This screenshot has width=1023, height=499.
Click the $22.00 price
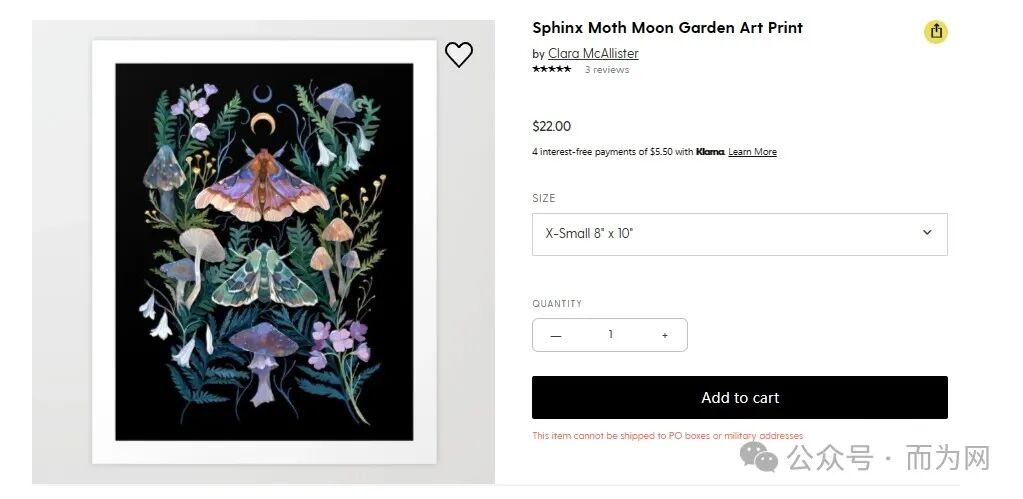551,126
